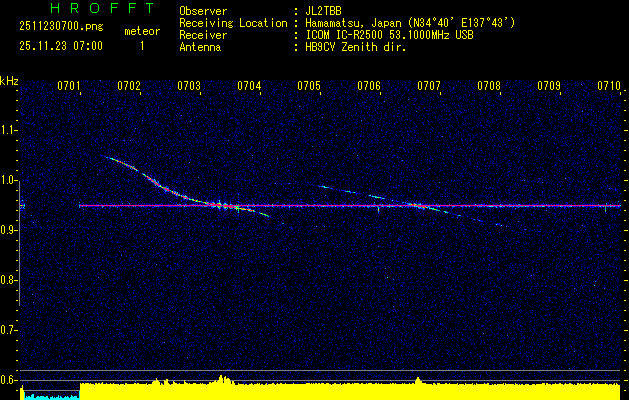629x400 pixels.
Task: Click the kHz axis unit label
Action: point(9,80)
